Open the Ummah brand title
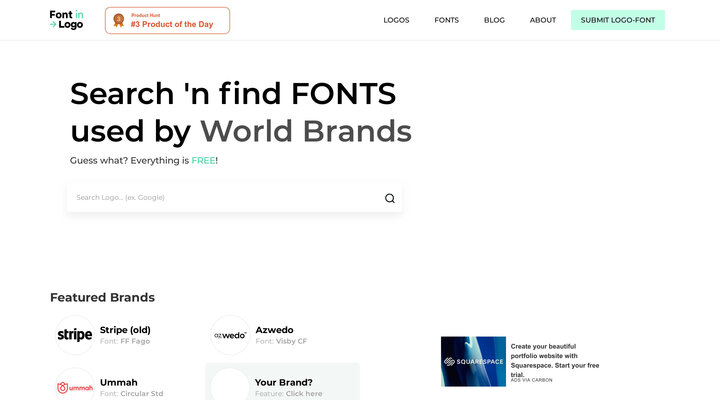The height and width of the screenshot is (400, 720). pos(118,382)
